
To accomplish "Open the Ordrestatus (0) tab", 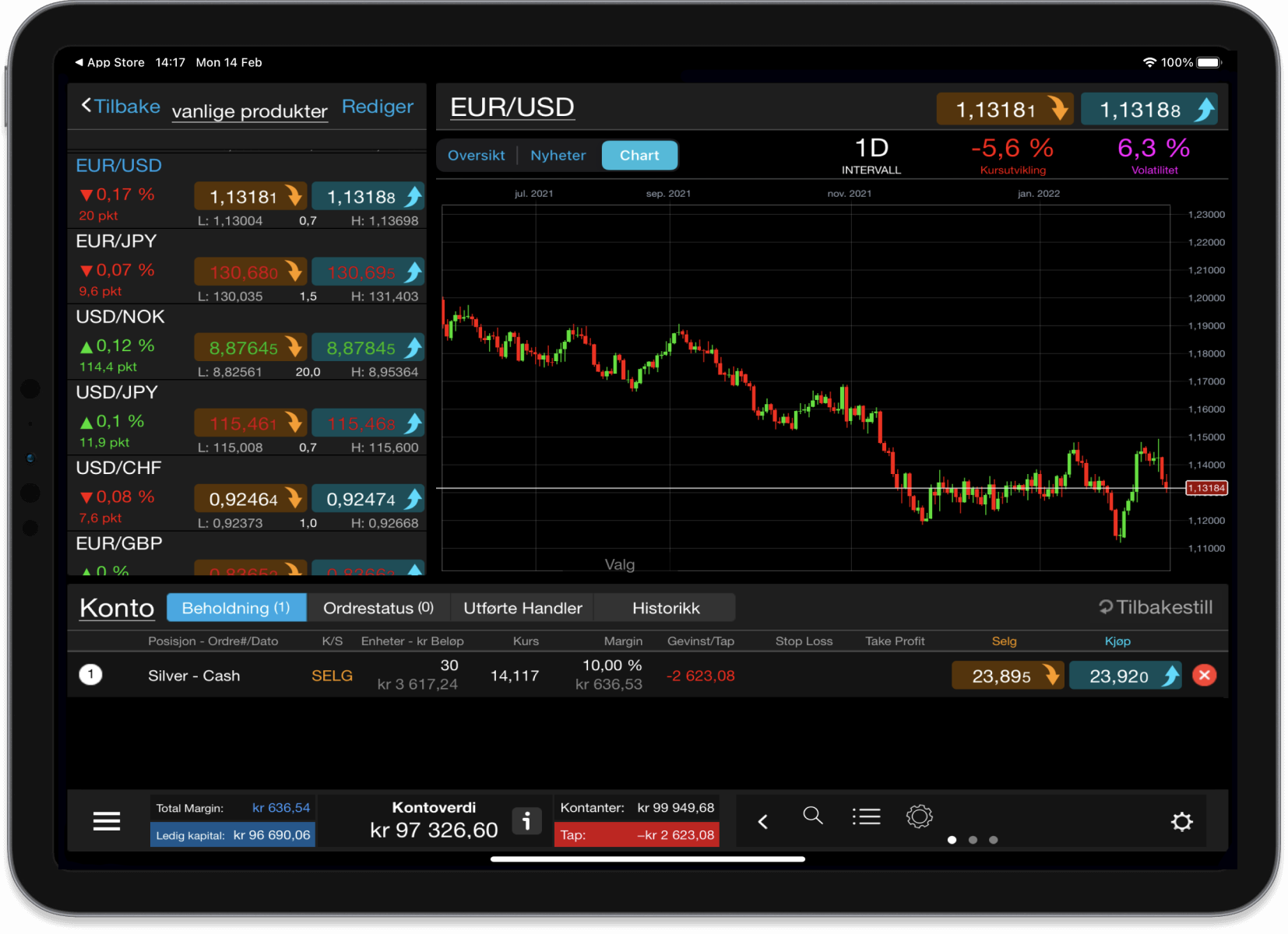I will tap(379, 607).
